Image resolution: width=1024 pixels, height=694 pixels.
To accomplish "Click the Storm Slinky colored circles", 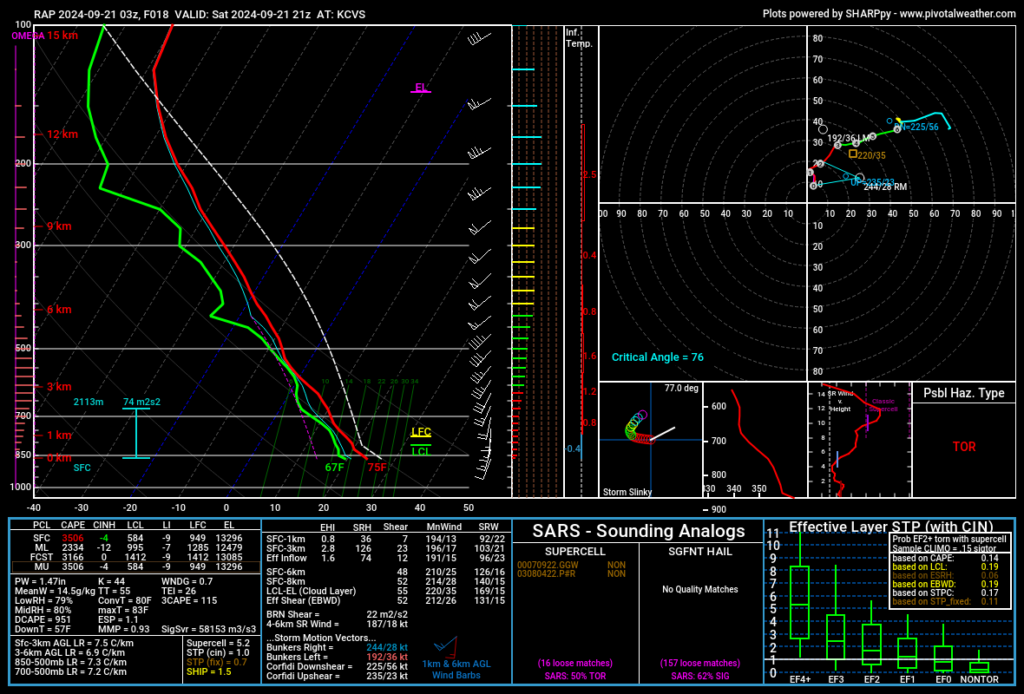I will coord(636,429).
